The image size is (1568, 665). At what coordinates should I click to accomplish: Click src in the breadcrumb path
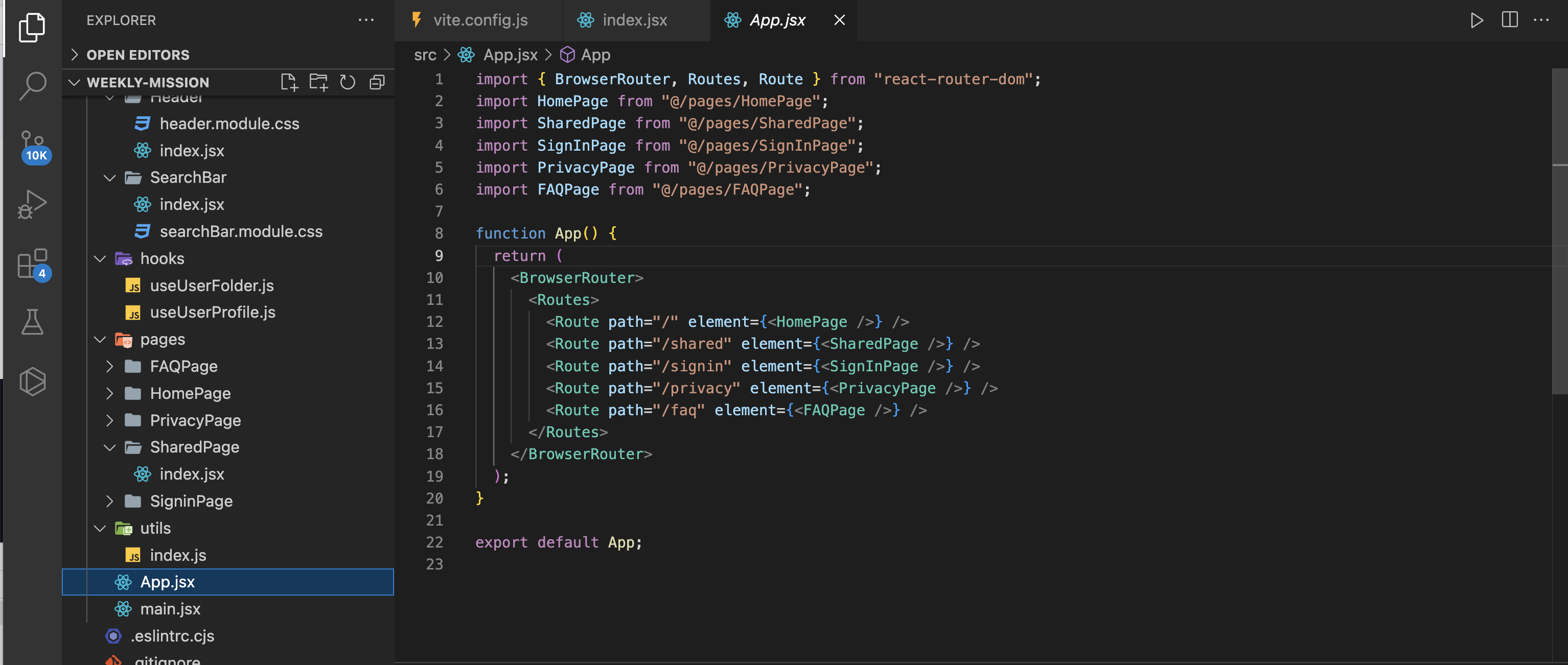(x=425, y=55)
